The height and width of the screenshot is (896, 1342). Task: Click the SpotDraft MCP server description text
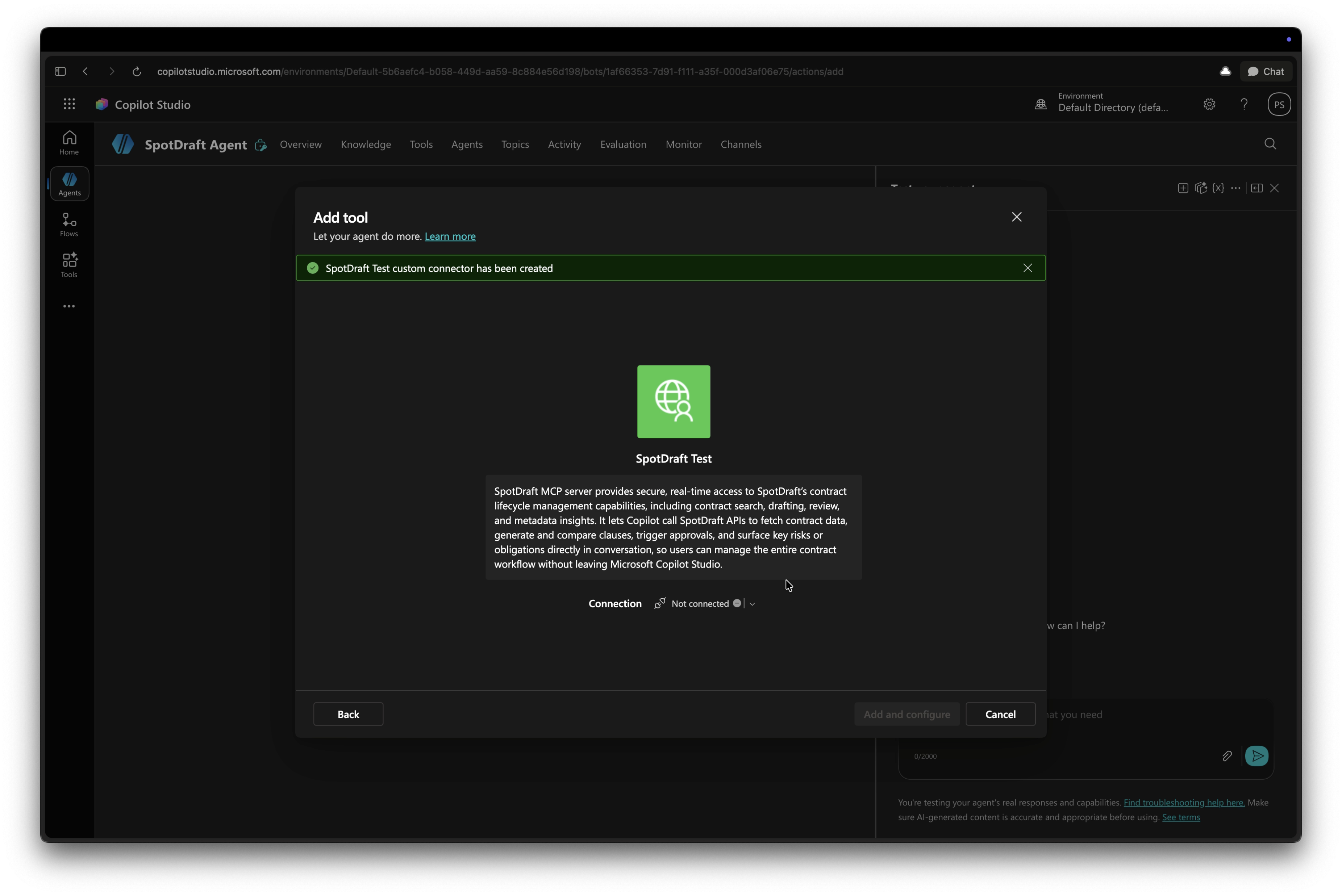673,527
